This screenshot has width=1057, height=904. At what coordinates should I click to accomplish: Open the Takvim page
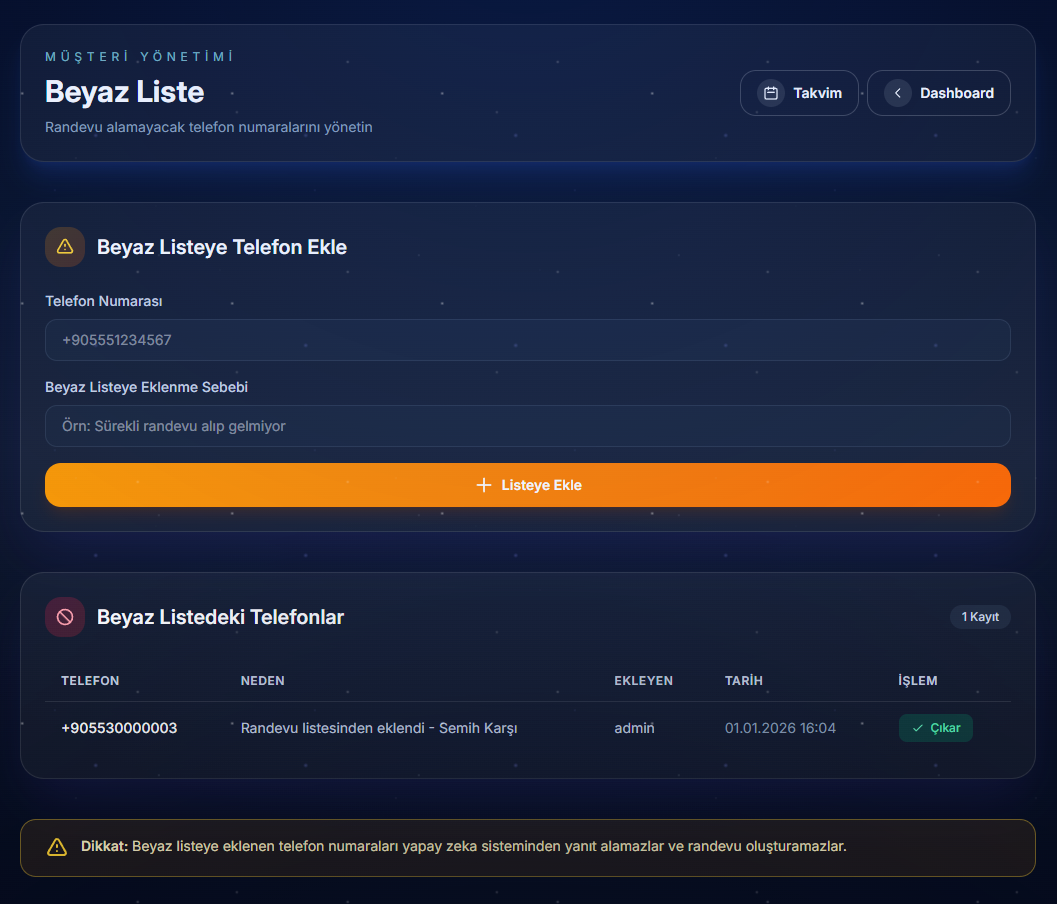[799, 93]
